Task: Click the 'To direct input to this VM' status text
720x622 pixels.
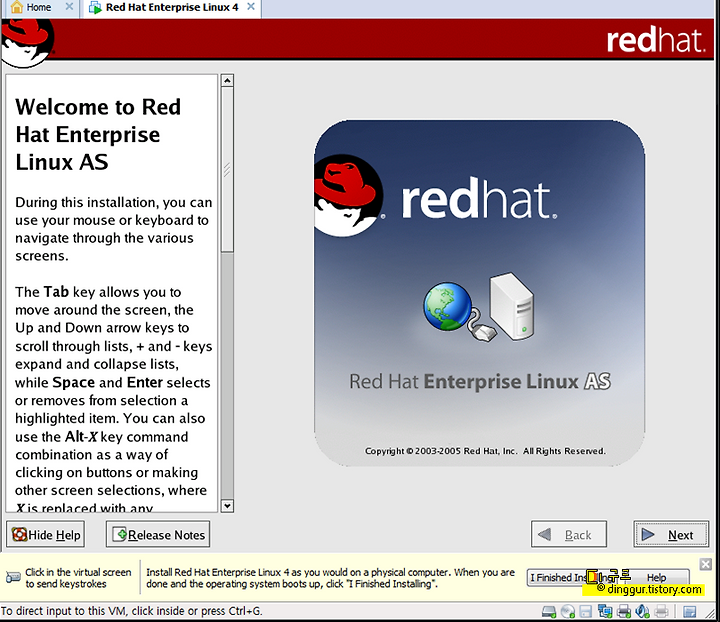Action: click(132, 611)
